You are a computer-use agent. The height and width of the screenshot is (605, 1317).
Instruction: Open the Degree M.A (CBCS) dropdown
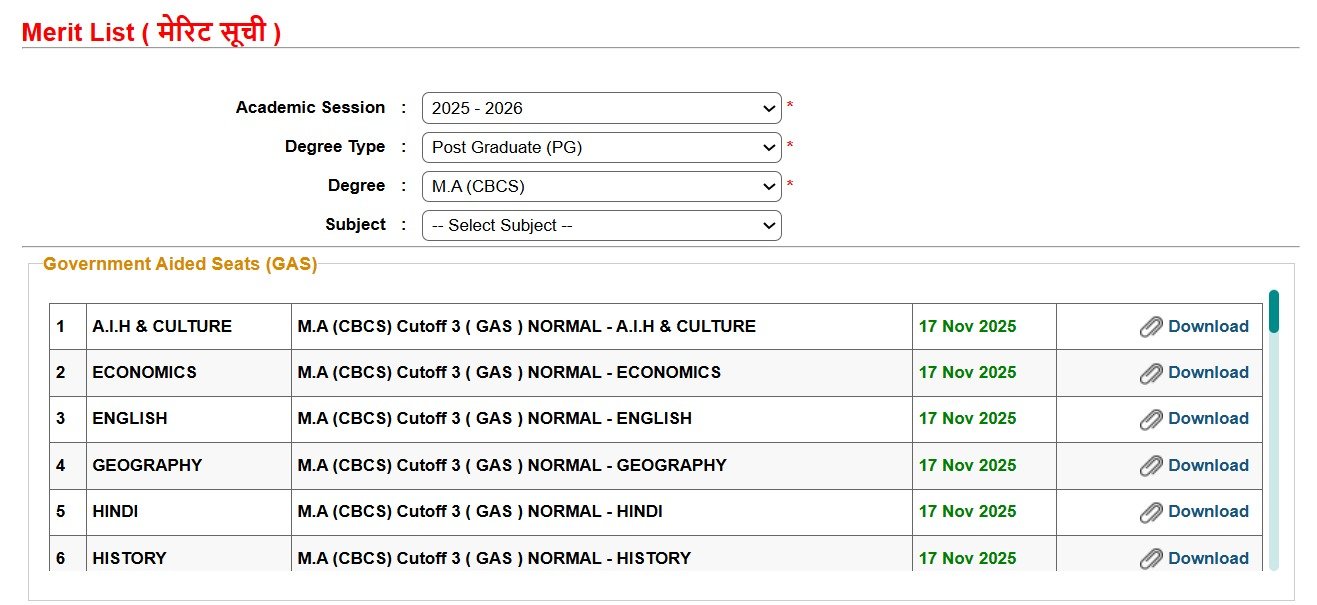[x=601, y=186]
